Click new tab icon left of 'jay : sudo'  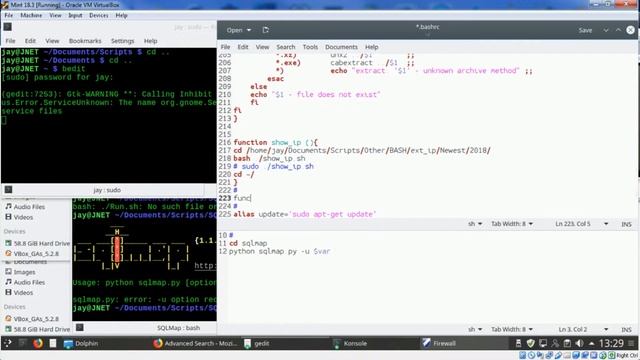click(8, 189)
